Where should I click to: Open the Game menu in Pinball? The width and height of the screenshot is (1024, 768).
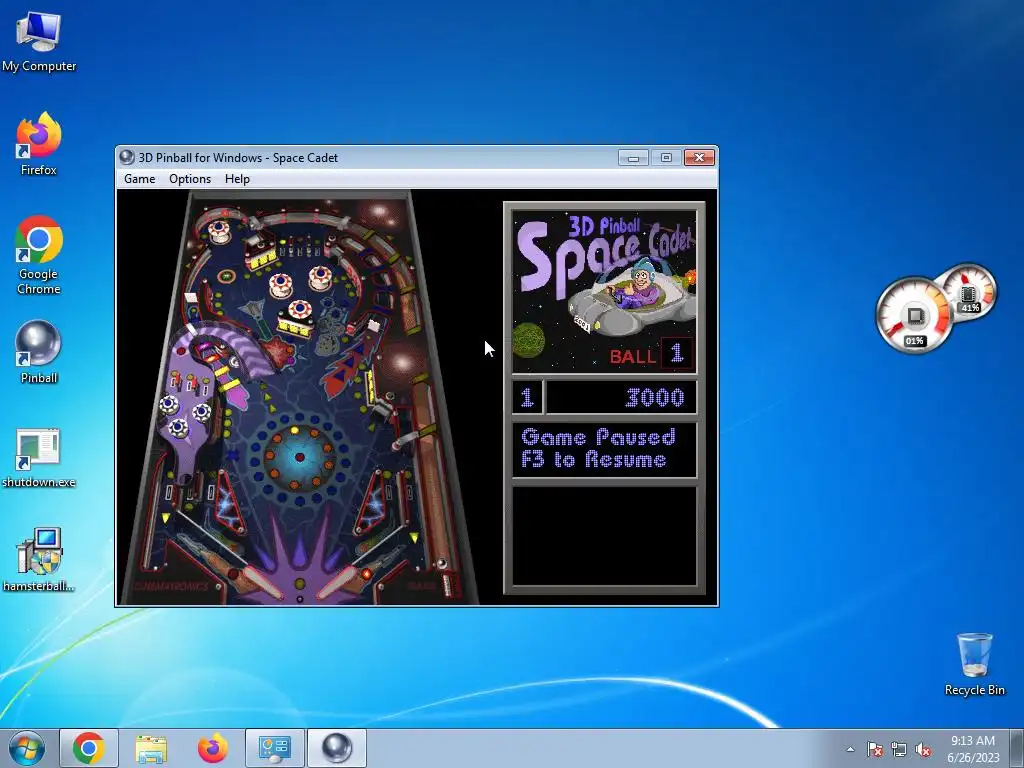[x=140, y=179]
